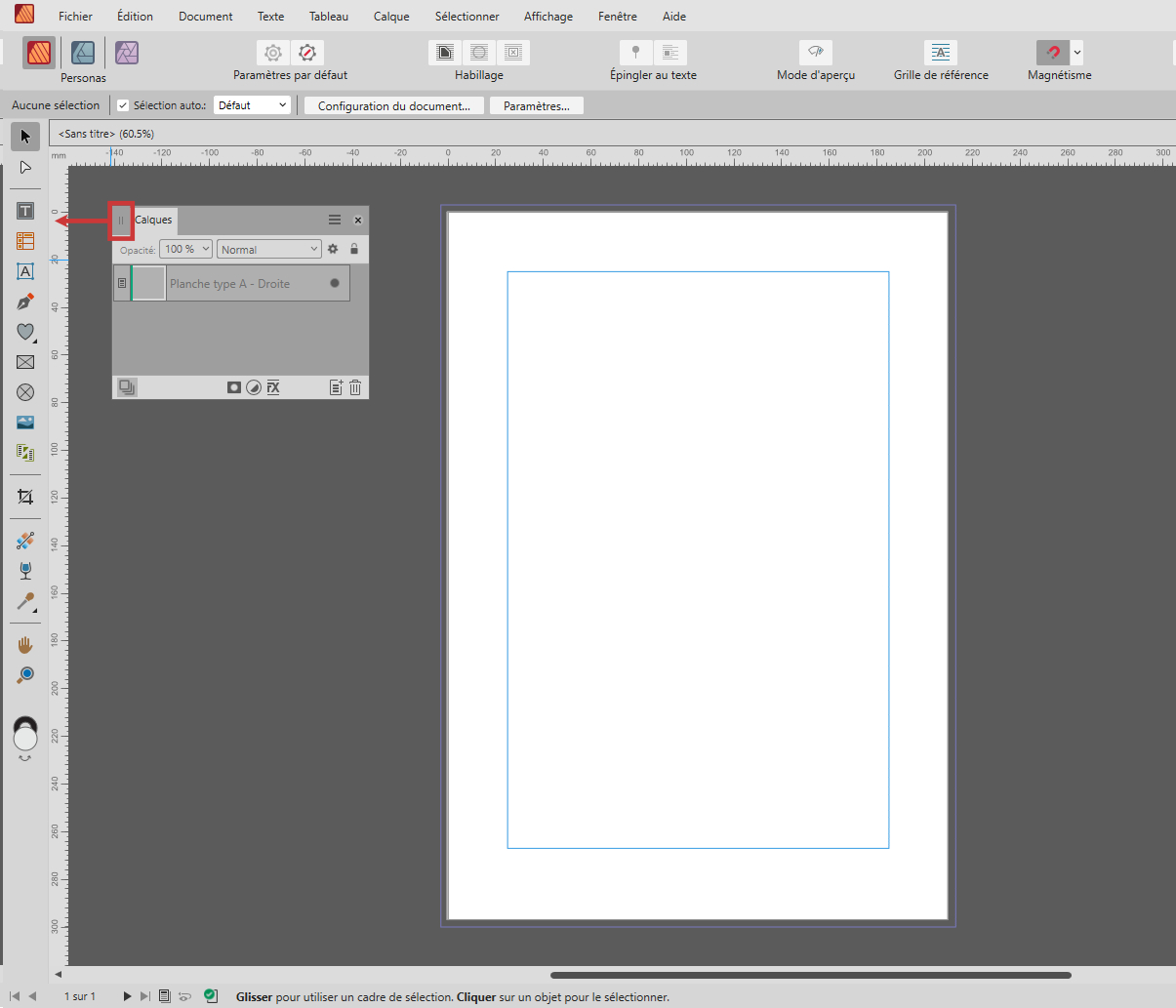Image resolution: width=1176 pixels, height=1008 pixels.
Task: Open Texte menu
Action: pyautogui.click(x=271, y=17)
